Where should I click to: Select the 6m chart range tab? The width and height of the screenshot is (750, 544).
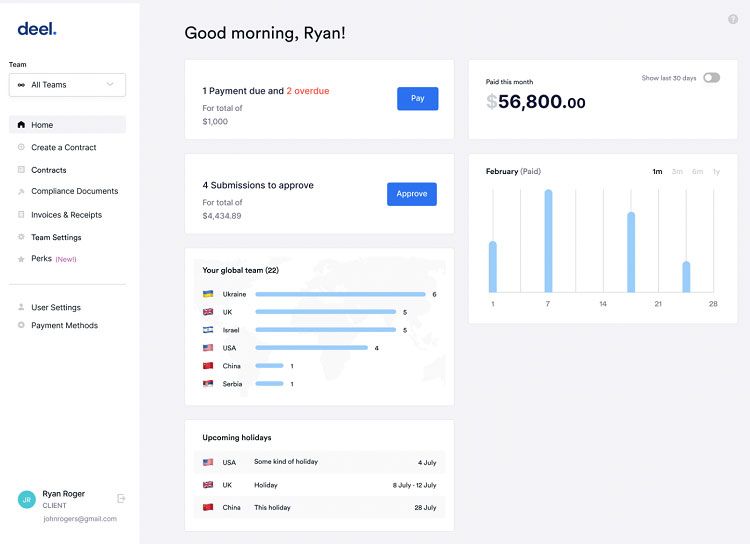tap(697, 171)
